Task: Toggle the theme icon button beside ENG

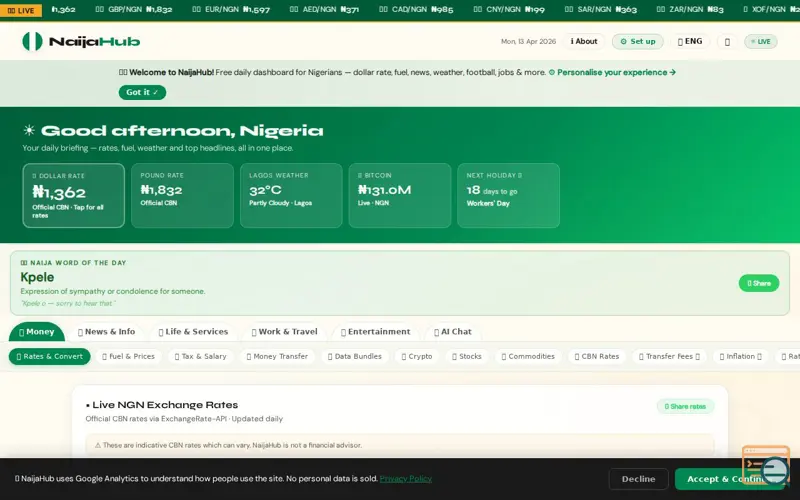Action: coord(727,42)
